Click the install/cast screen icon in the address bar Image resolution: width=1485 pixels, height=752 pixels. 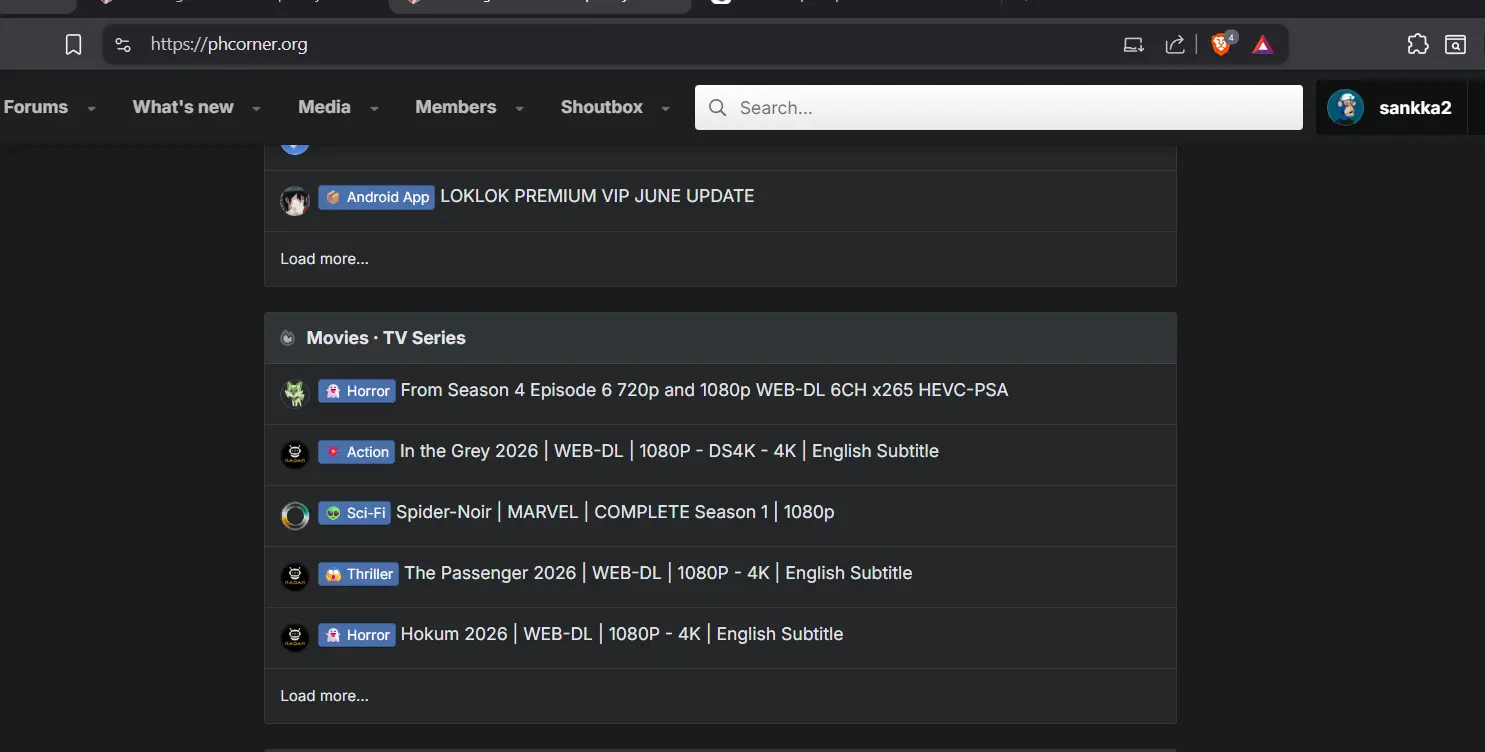point(1133,44)
